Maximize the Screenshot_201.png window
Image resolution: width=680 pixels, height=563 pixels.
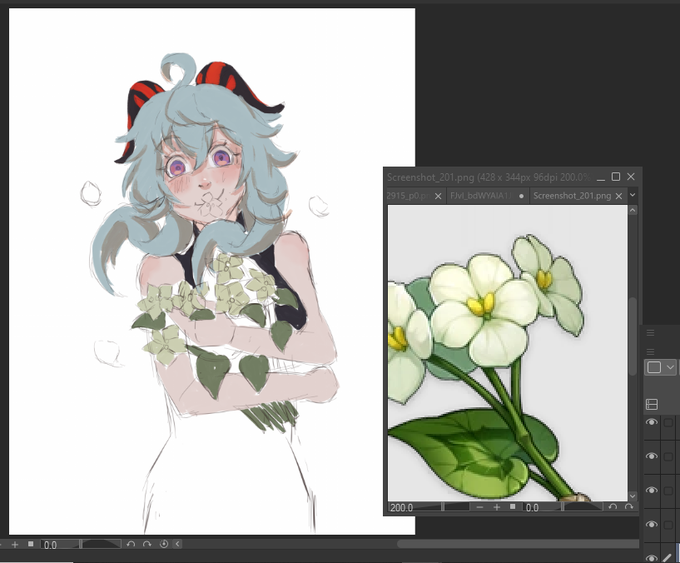[x=615, y=177]
